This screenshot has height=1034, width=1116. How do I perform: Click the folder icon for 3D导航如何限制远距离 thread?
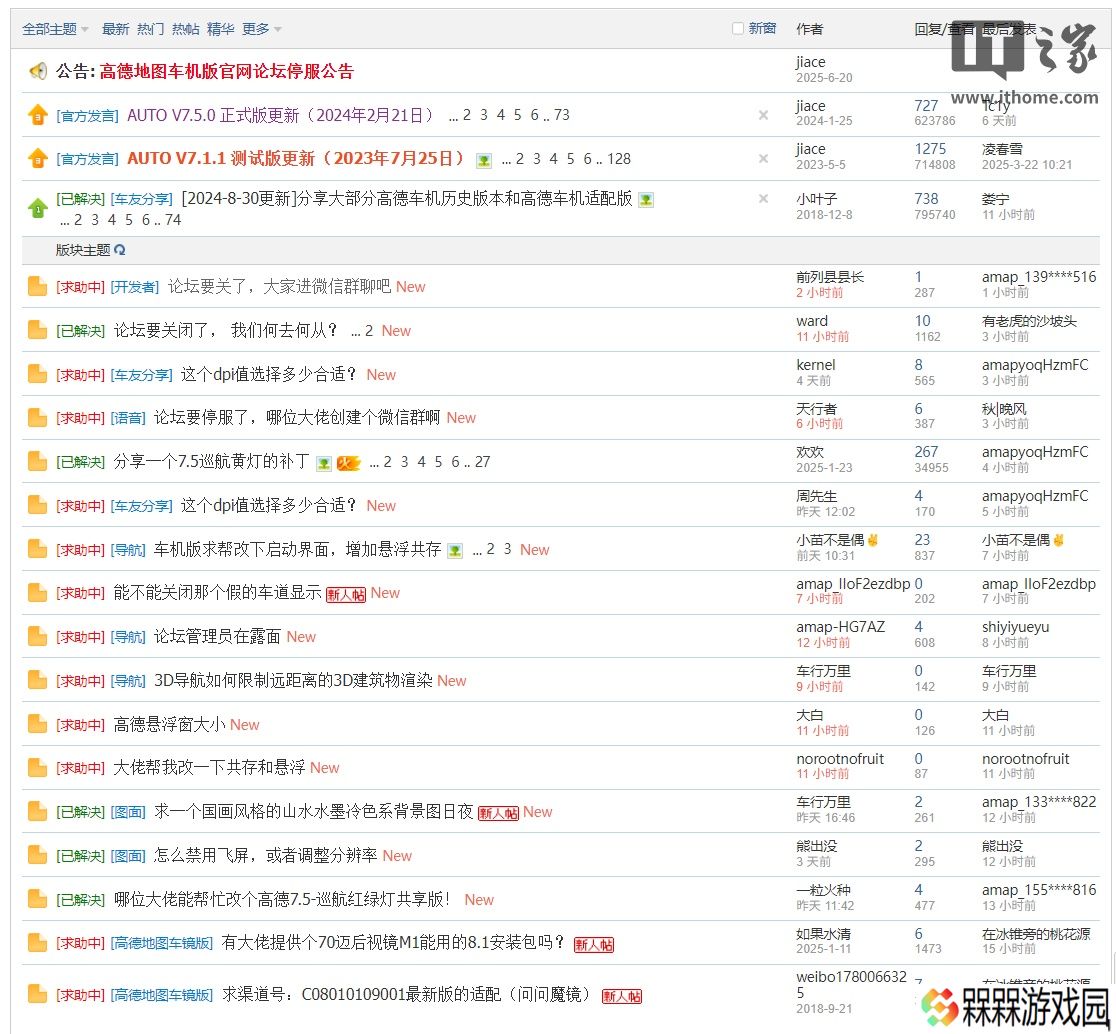(37, 680)
